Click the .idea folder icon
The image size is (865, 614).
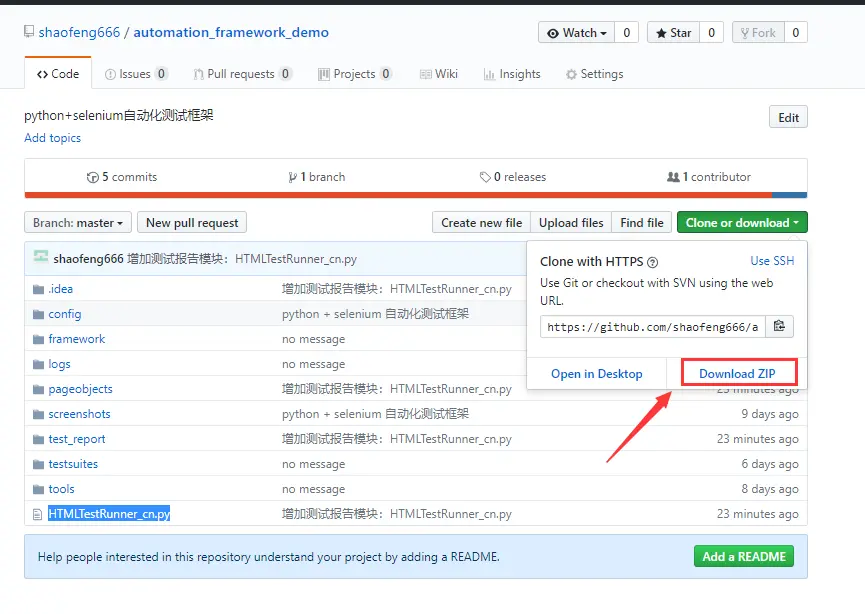coord(38,289)
